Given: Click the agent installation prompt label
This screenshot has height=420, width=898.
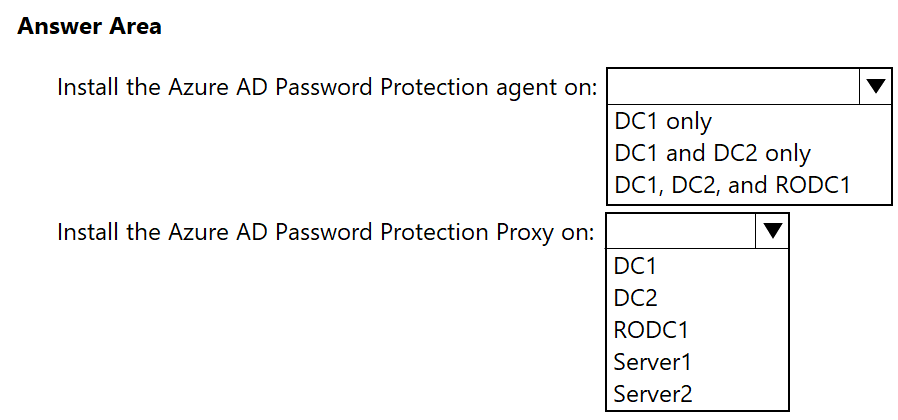Looking at the screenshot, I should pos(327,88).
